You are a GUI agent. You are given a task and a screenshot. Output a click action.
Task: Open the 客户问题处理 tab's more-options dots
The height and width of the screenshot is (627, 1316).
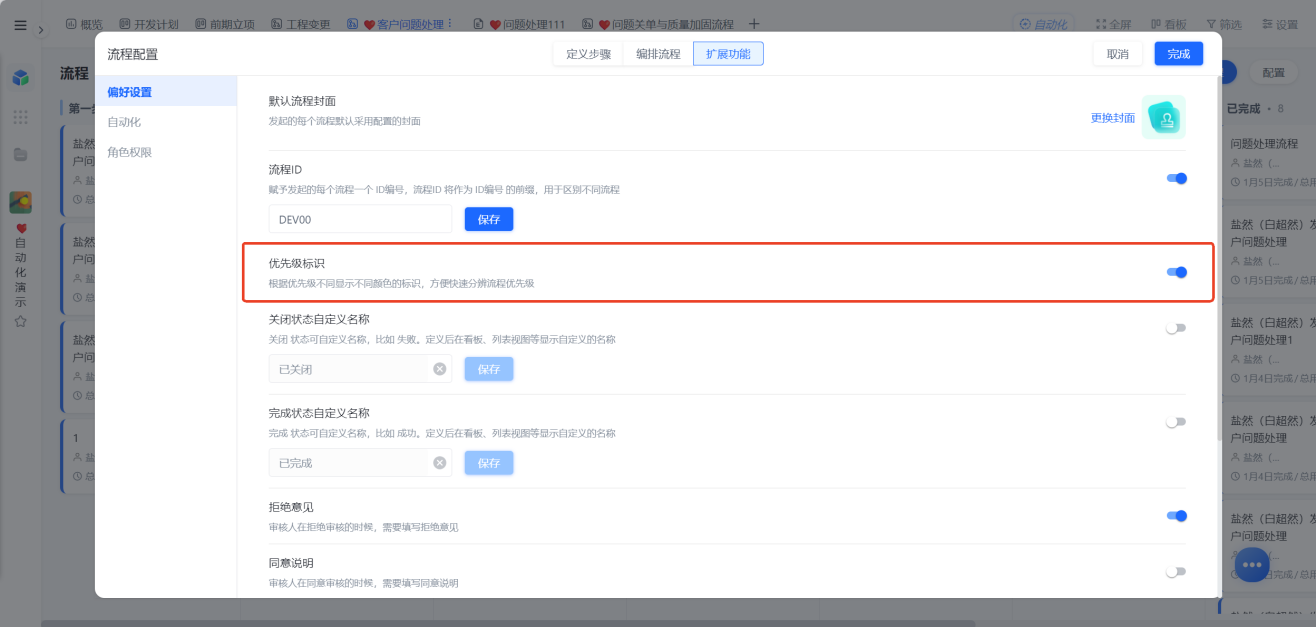click(449, 24)
